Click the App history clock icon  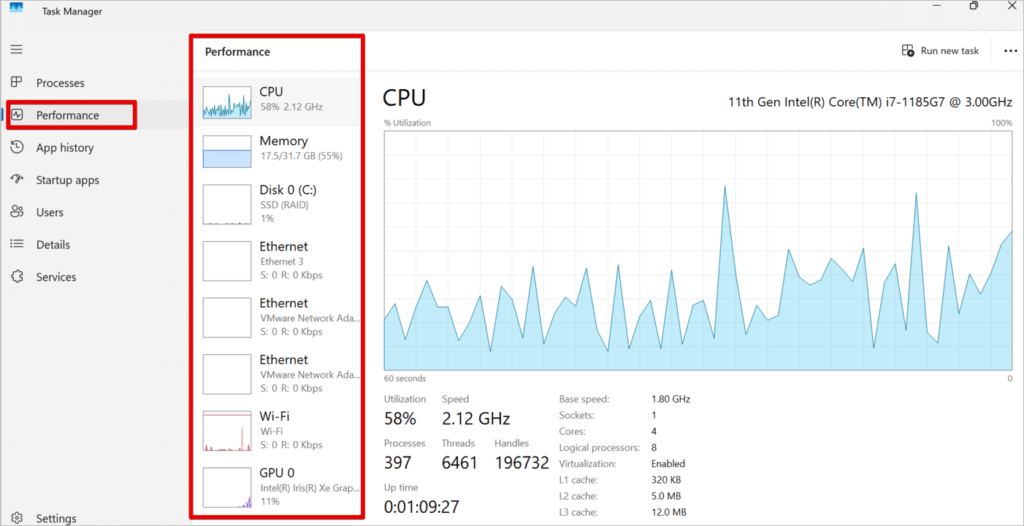[x=17, y=148]
